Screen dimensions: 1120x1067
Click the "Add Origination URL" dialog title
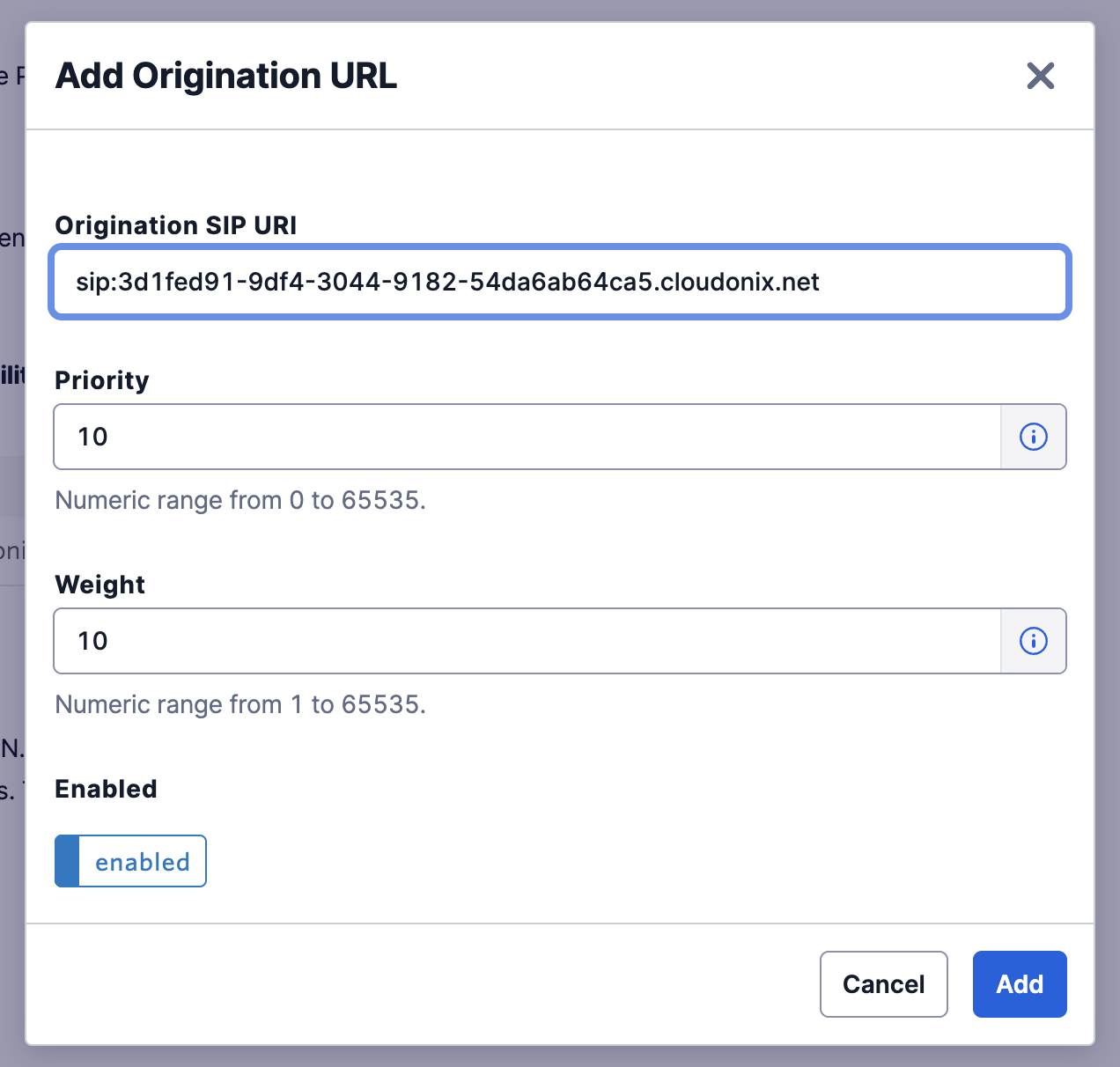(226, 76)
